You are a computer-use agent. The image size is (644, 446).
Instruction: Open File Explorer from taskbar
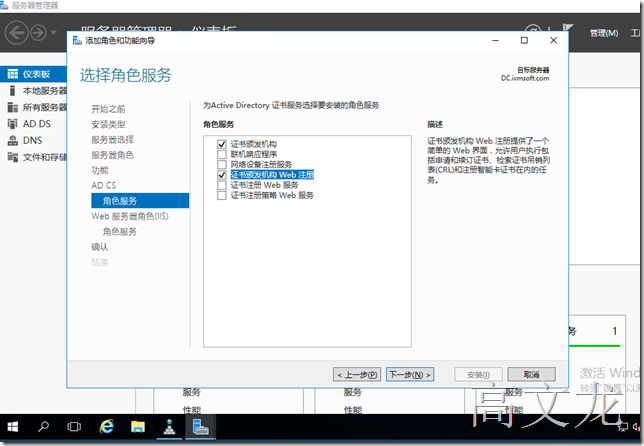[138, 427]
